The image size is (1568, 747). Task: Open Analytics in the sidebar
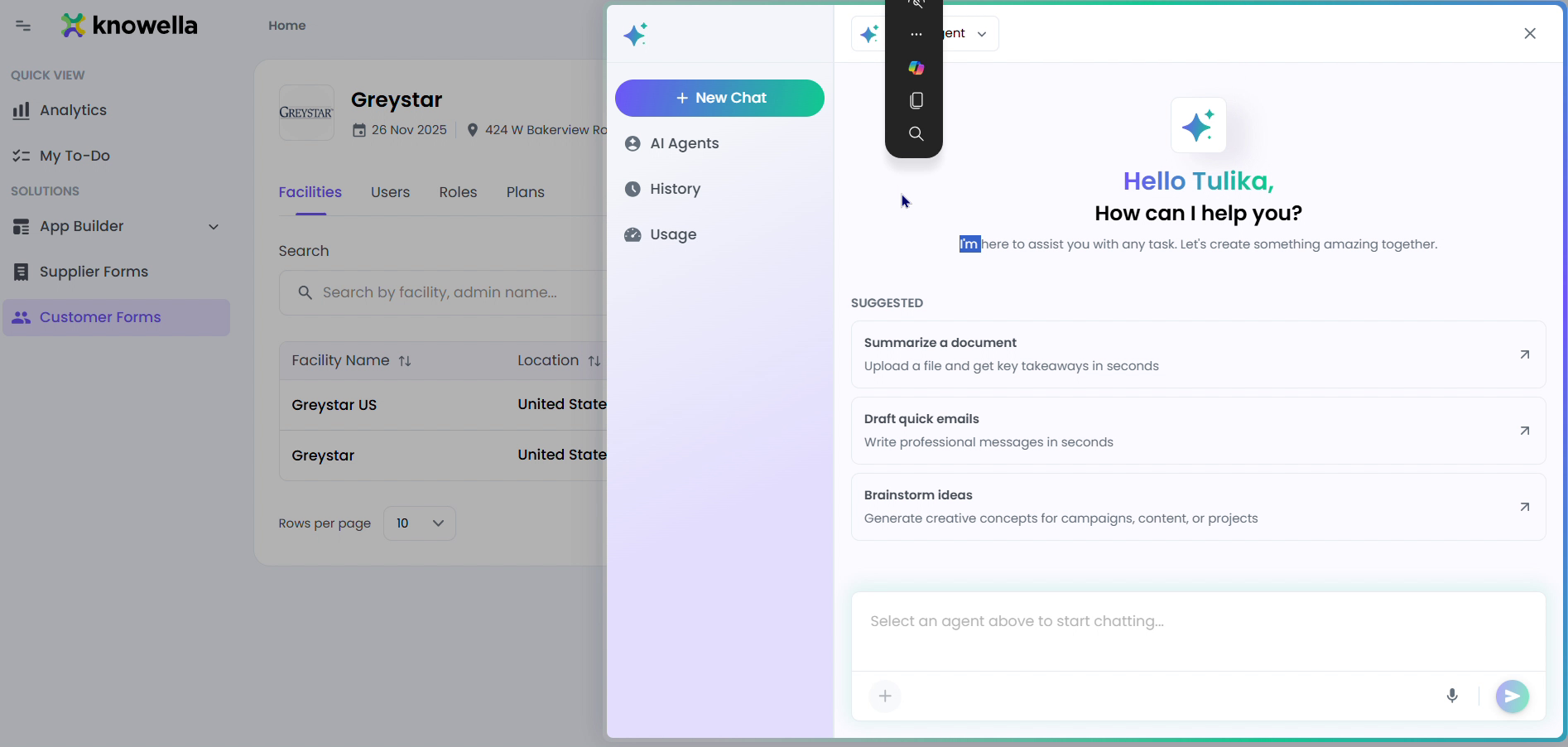[x=116, y=110]
